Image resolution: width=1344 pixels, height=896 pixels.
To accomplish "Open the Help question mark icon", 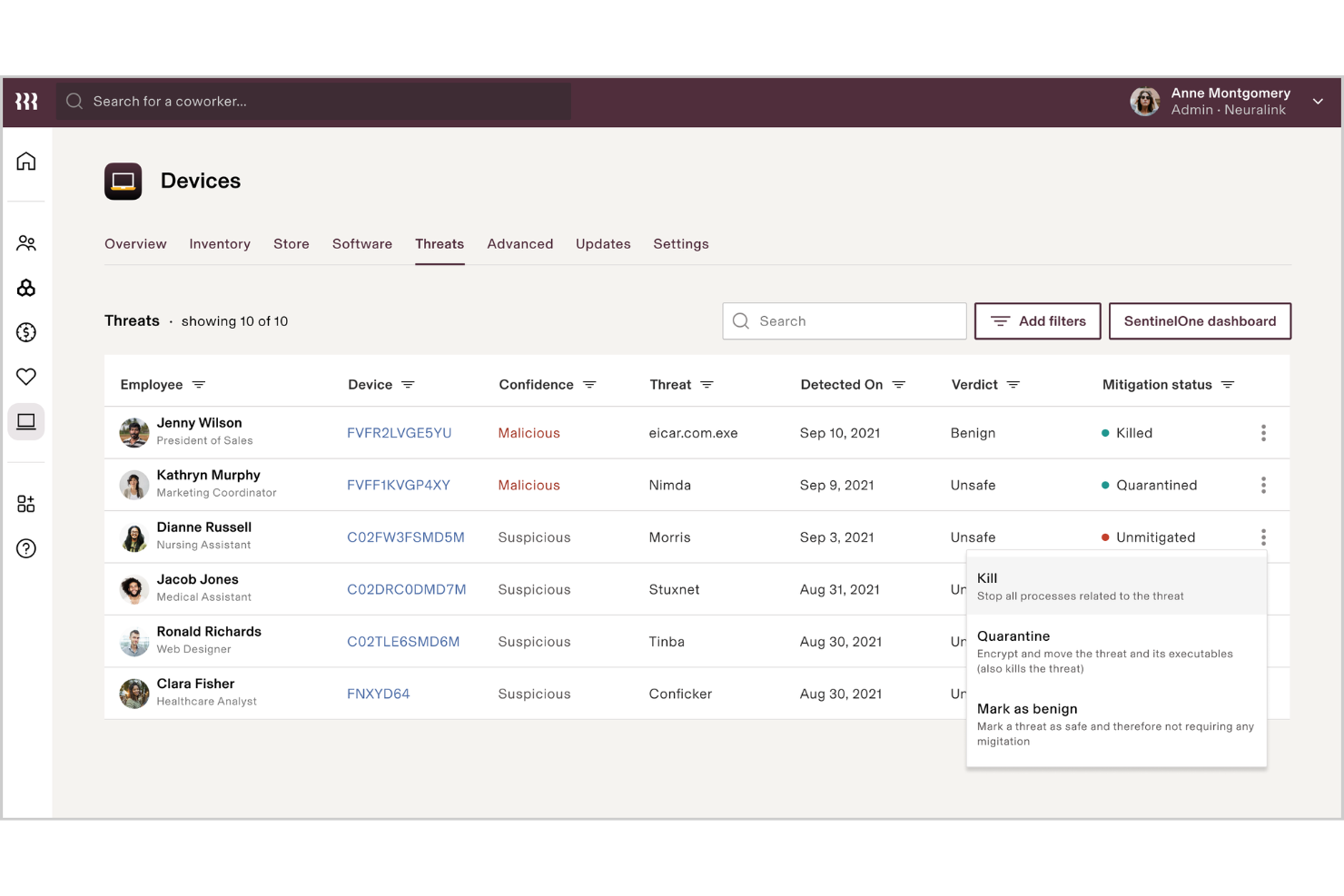I will coord(26,548).
